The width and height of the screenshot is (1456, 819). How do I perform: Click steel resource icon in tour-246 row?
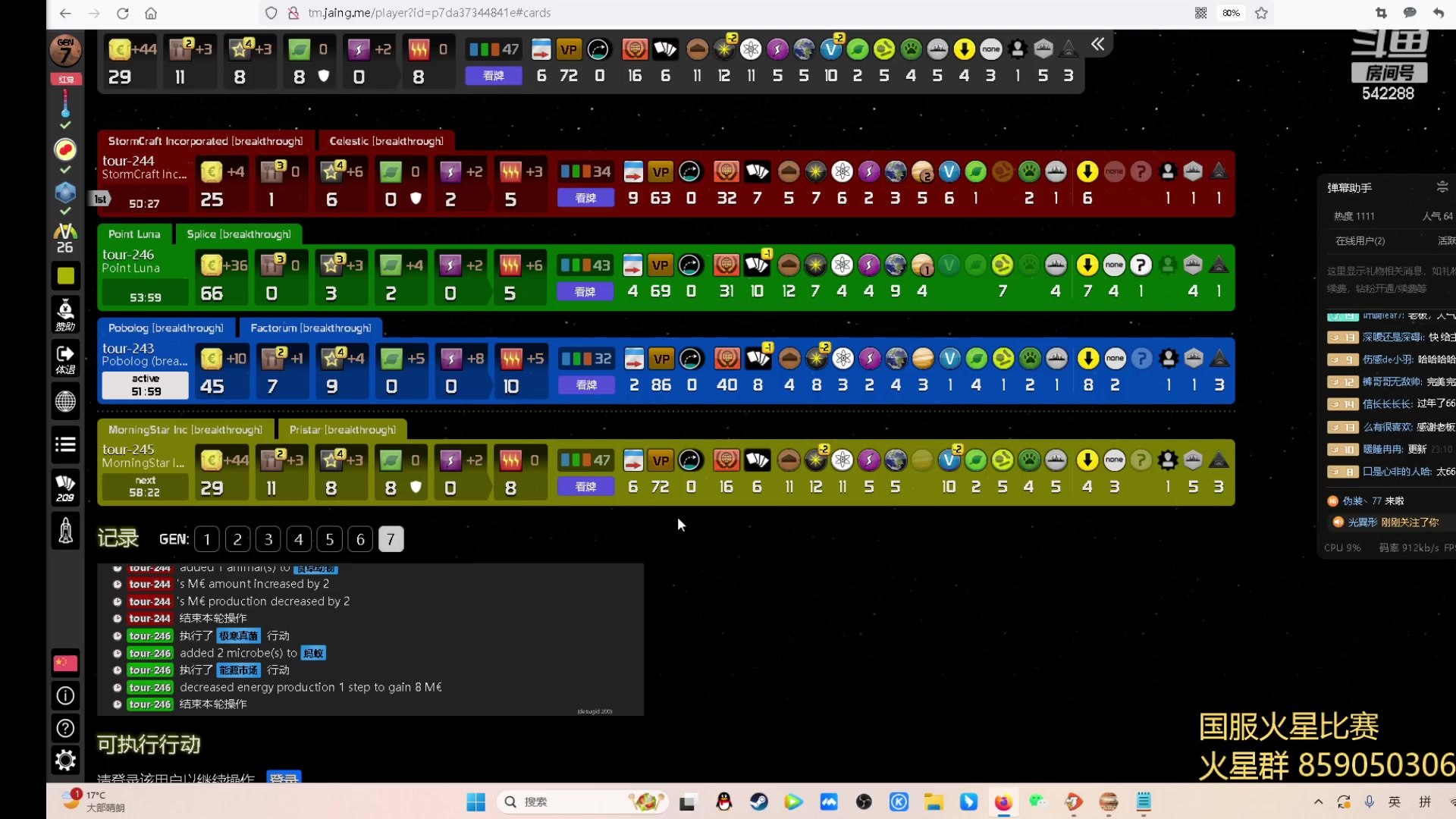[271, 265]
